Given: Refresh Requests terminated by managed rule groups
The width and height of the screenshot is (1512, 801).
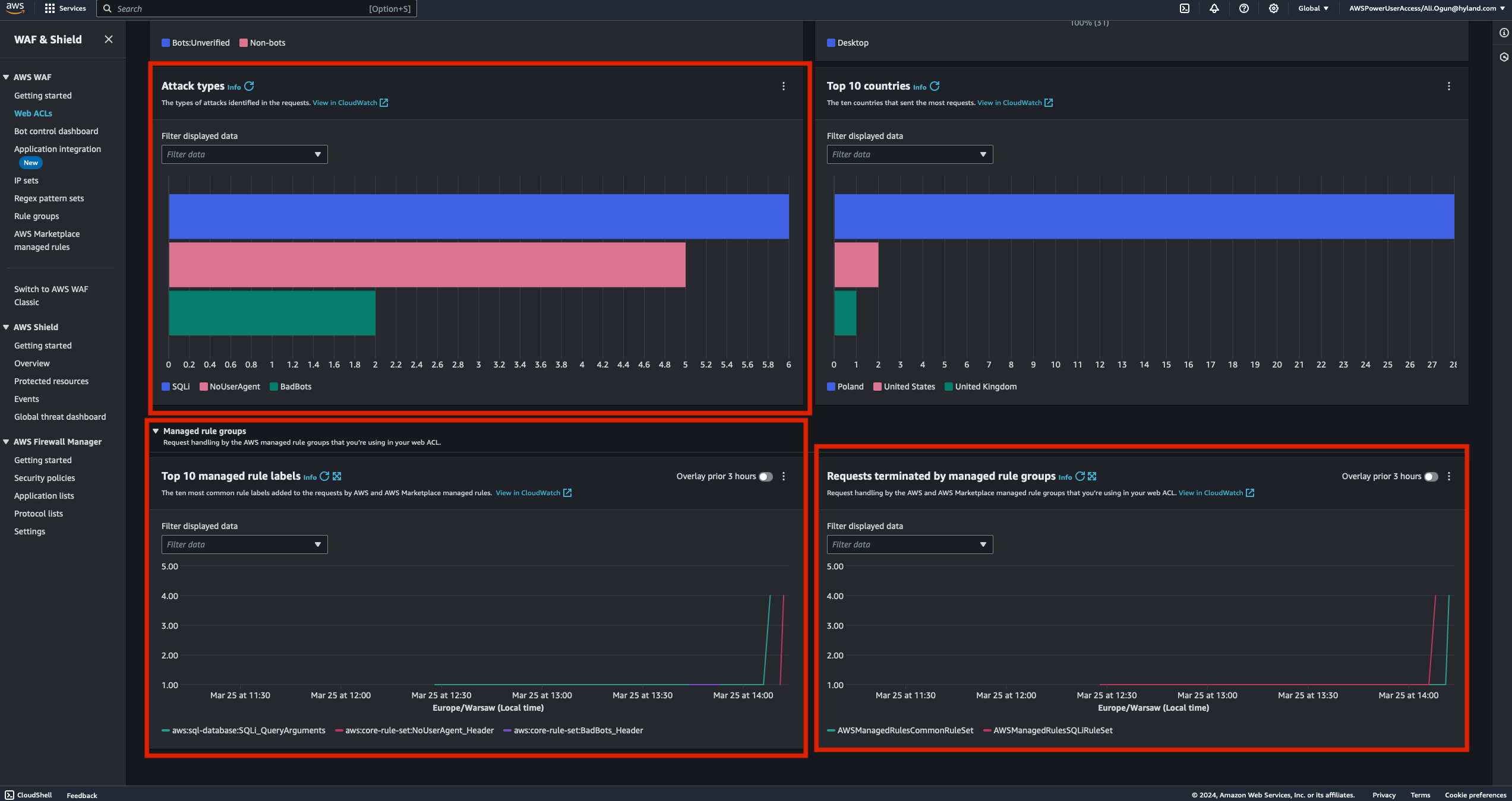Looking at the screenshot, I should (x=1080, y=476).
